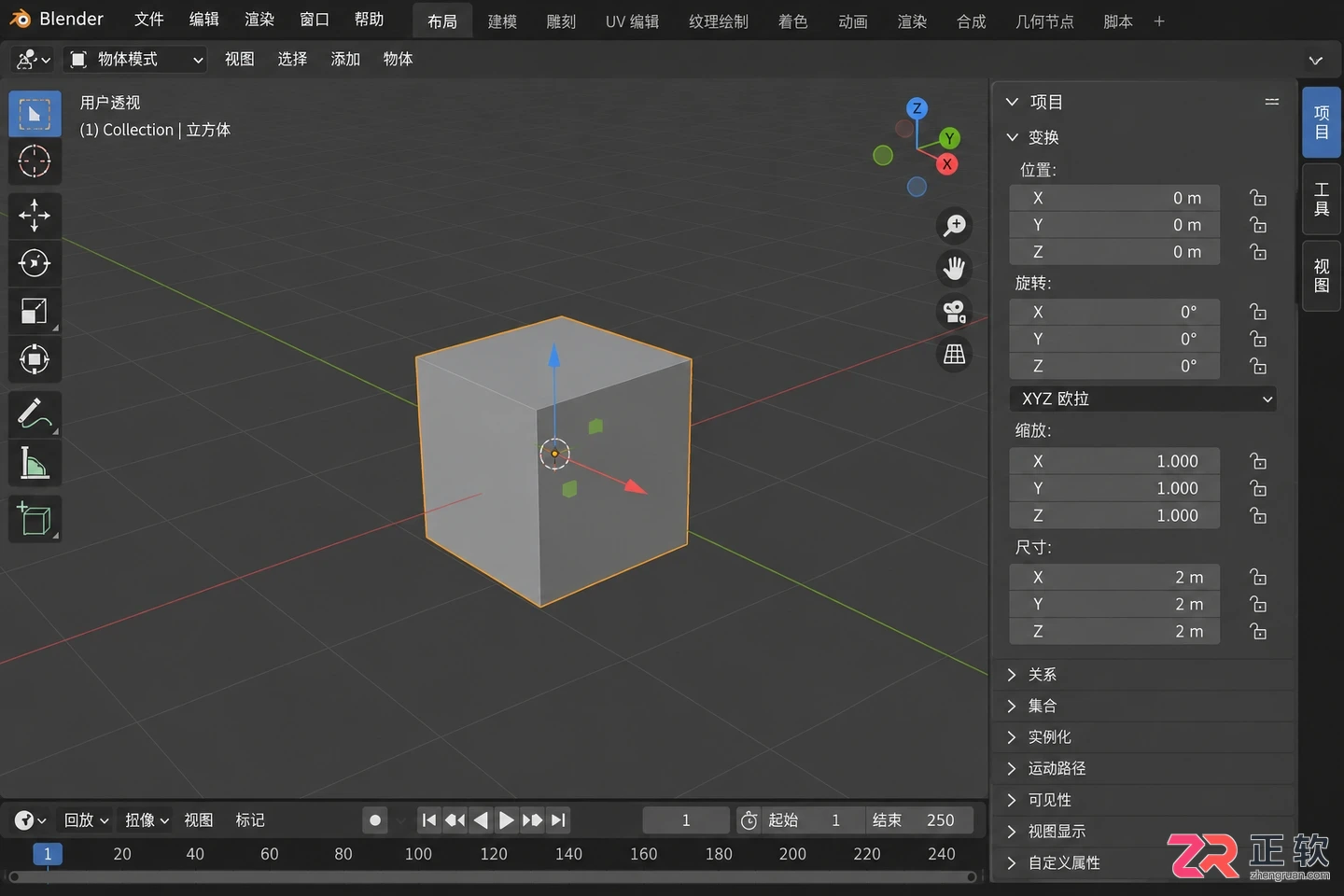The height and width of the screenshot is (896, 1344).
Task: Click the X axis on navigation gizmo
Action: tap(947, 164)
